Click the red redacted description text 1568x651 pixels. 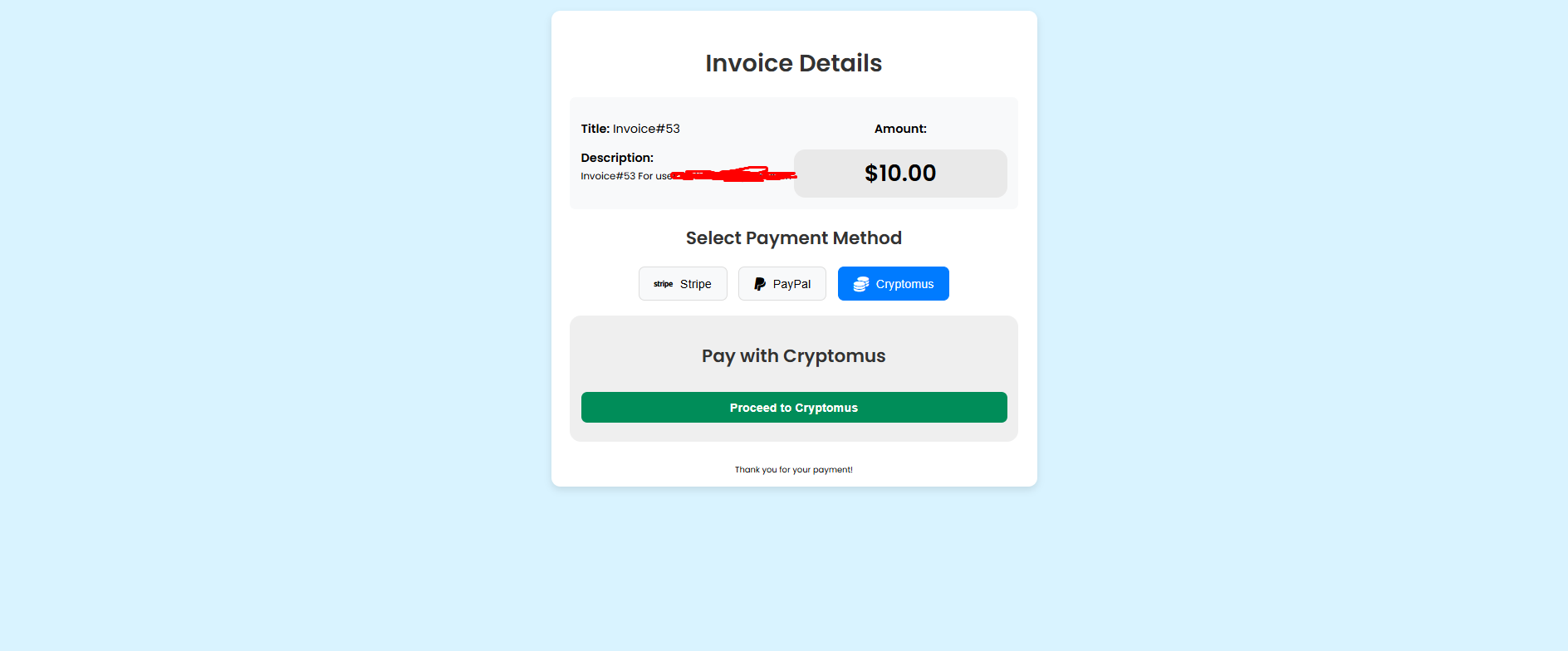(x=733, y=174)
